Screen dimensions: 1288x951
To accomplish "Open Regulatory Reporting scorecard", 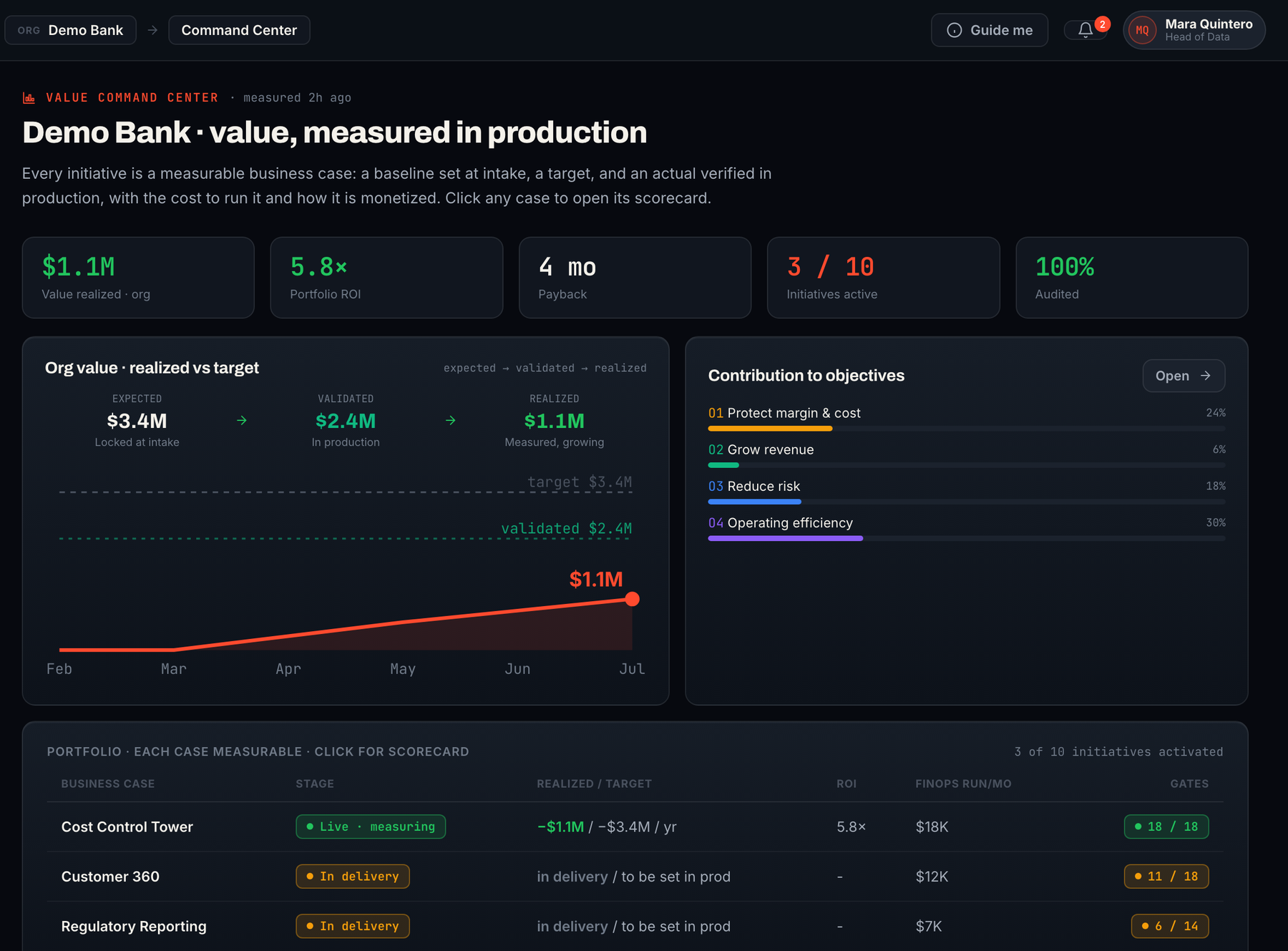I will pyautogui.click(x=635, y=926).
